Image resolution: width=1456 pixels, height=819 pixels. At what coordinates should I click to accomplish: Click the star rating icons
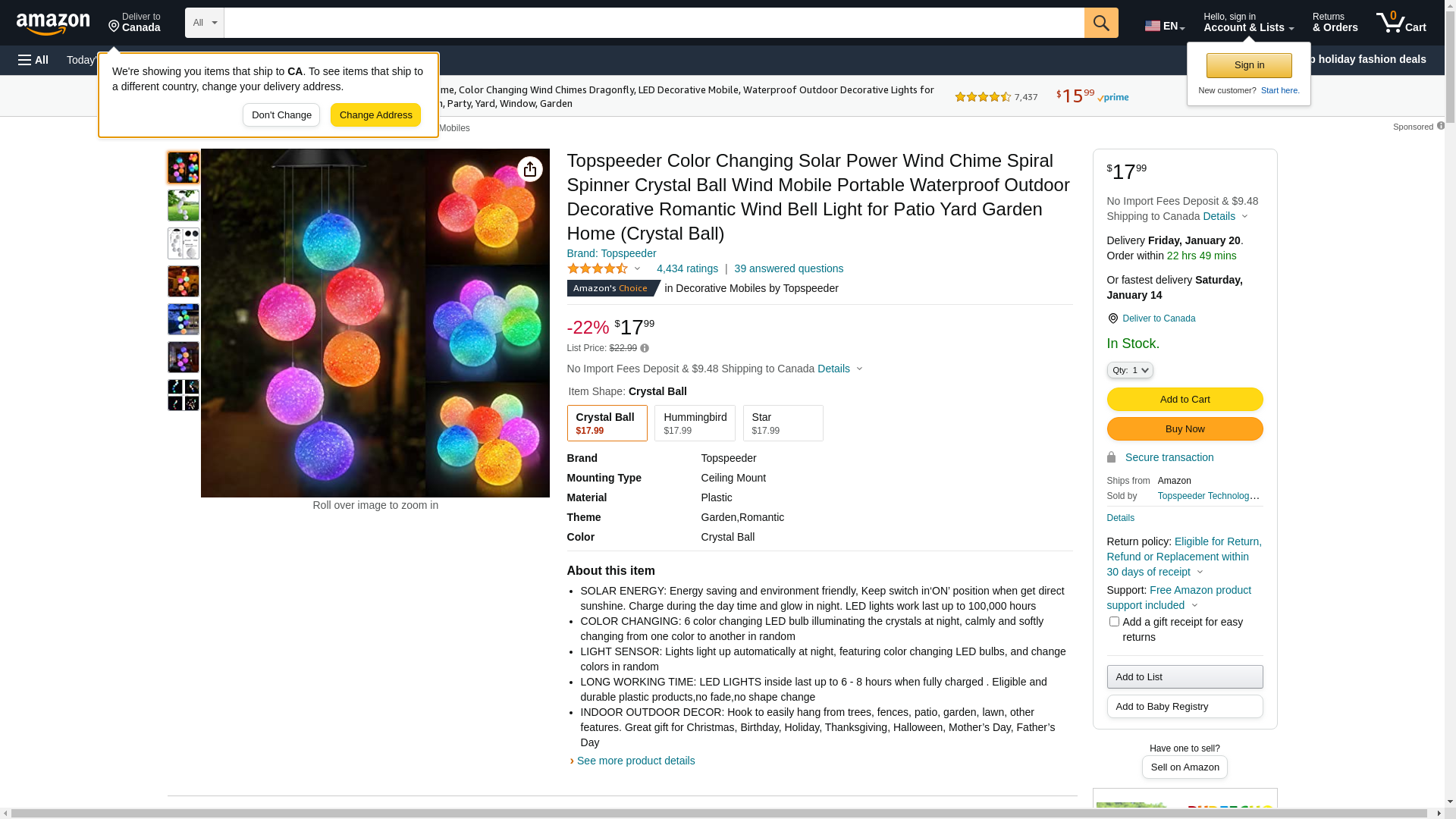598,268
